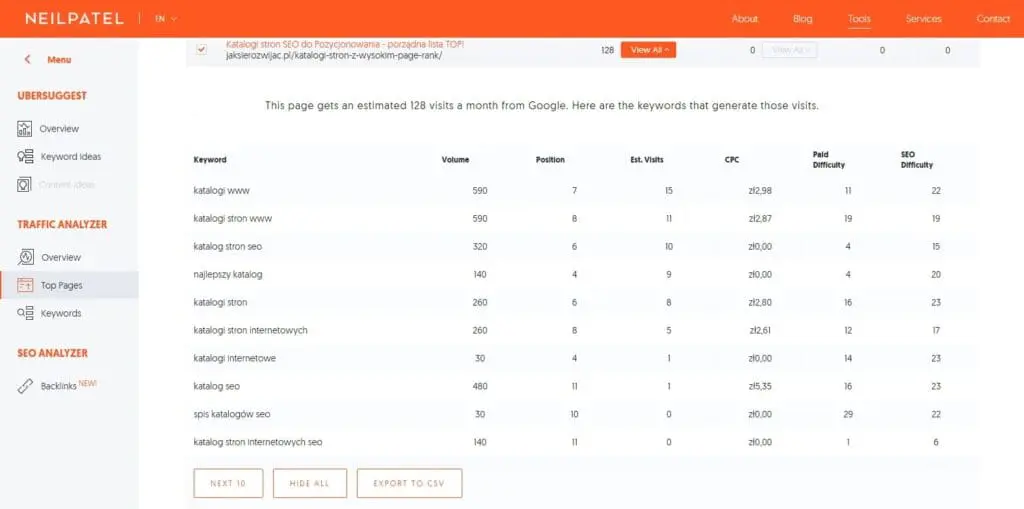Go to Keyword Ideas in sidebar

(x=71, y=157)
